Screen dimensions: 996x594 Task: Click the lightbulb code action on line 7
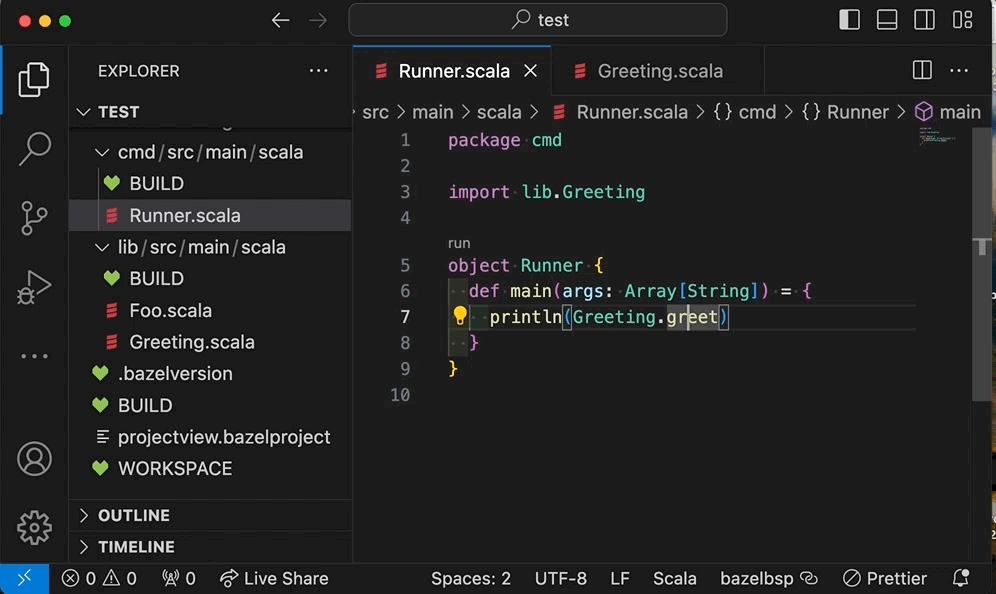coord(459,316)
